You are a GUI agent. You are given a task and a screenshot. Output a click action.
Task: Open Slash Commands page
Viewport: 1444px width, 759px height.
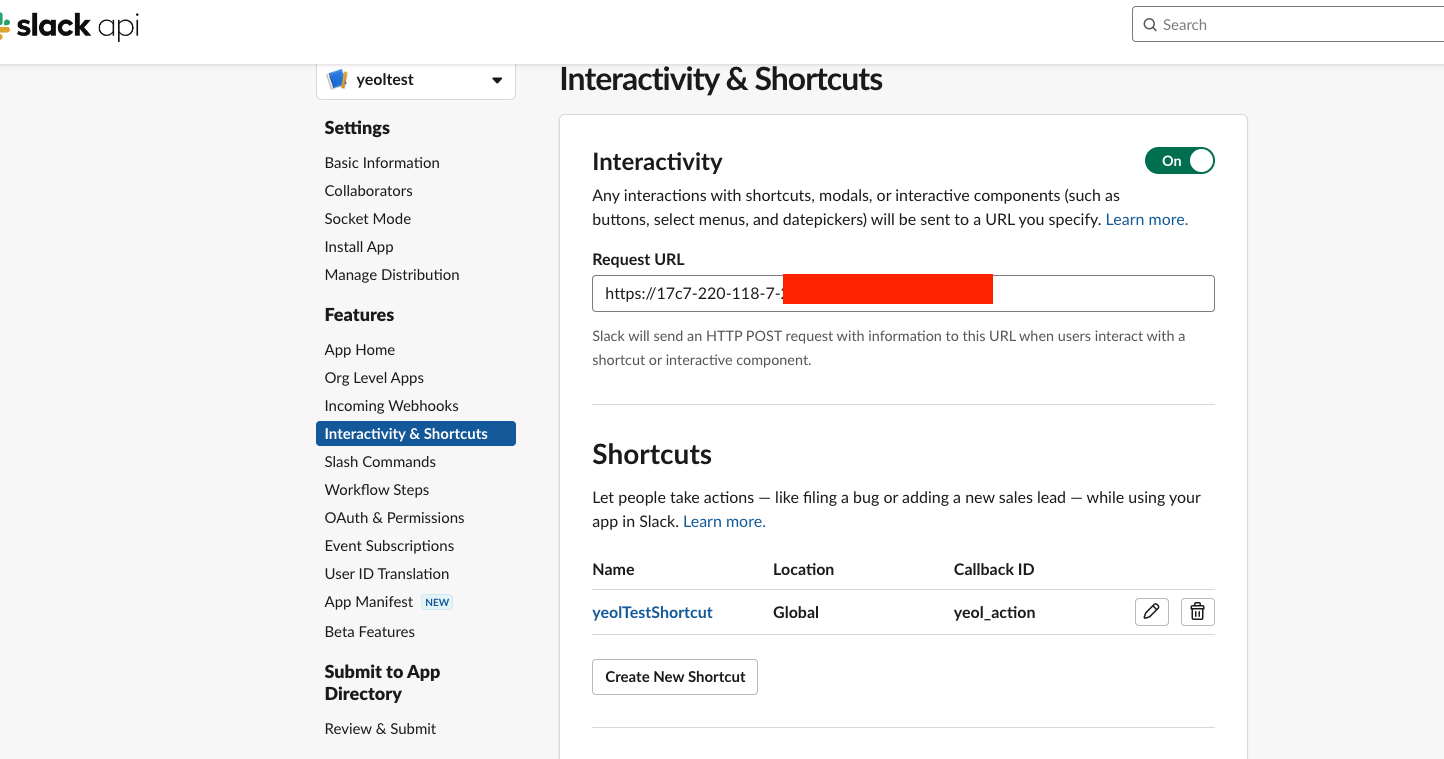(x=380, y=462)
